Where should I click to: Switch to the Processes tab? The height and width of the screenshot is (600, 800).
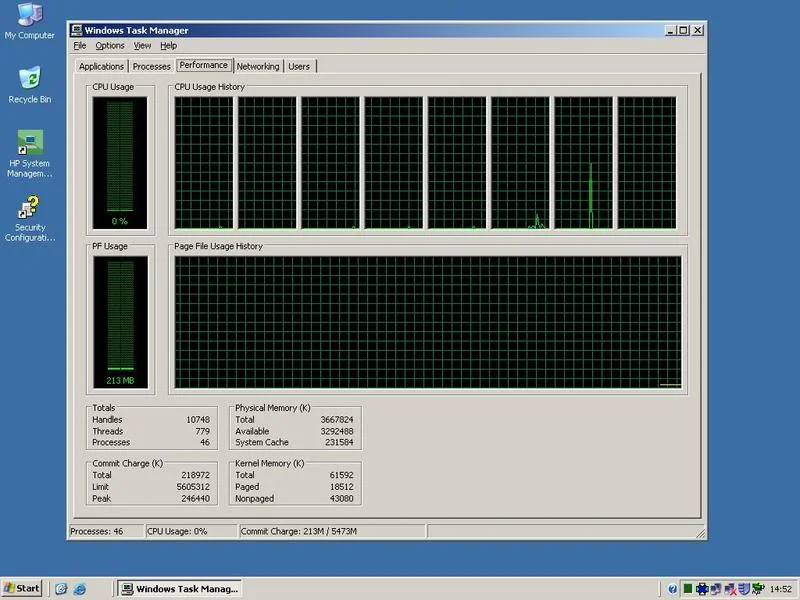tap(151, 66)
